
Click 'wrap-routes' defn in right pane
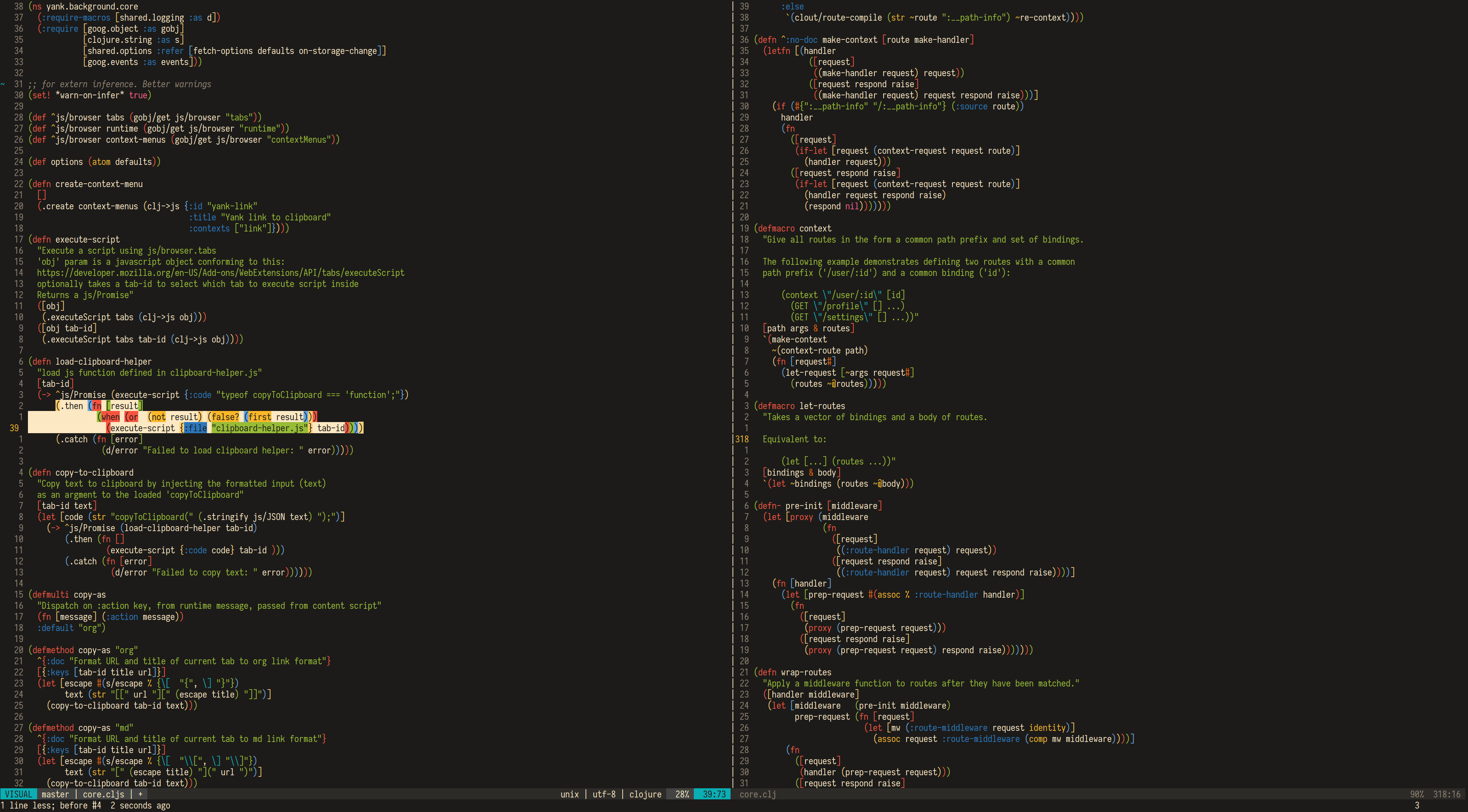(806, 672)
